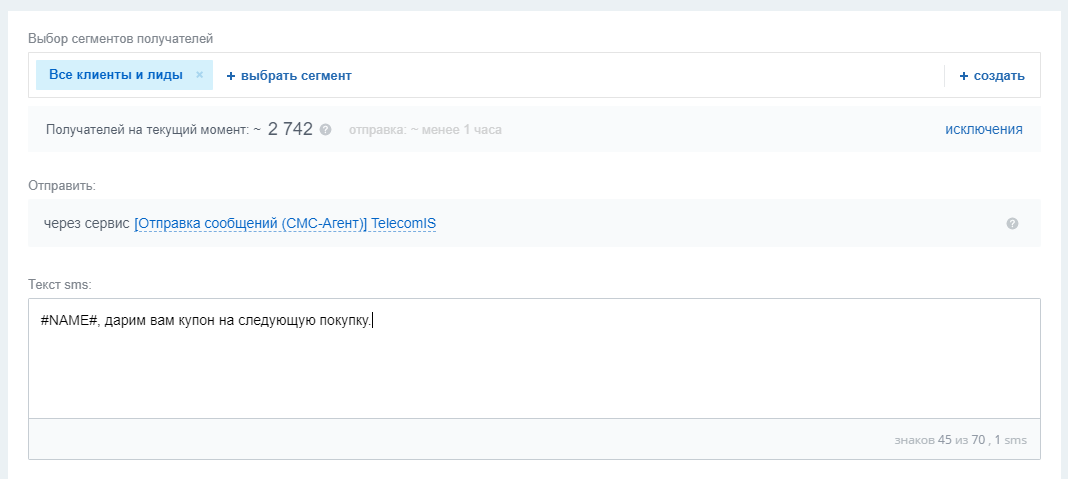1068x479 pixels.
Task: Click the plus icon before "выбрать сегмент"
Action: (x=230, y=75)
